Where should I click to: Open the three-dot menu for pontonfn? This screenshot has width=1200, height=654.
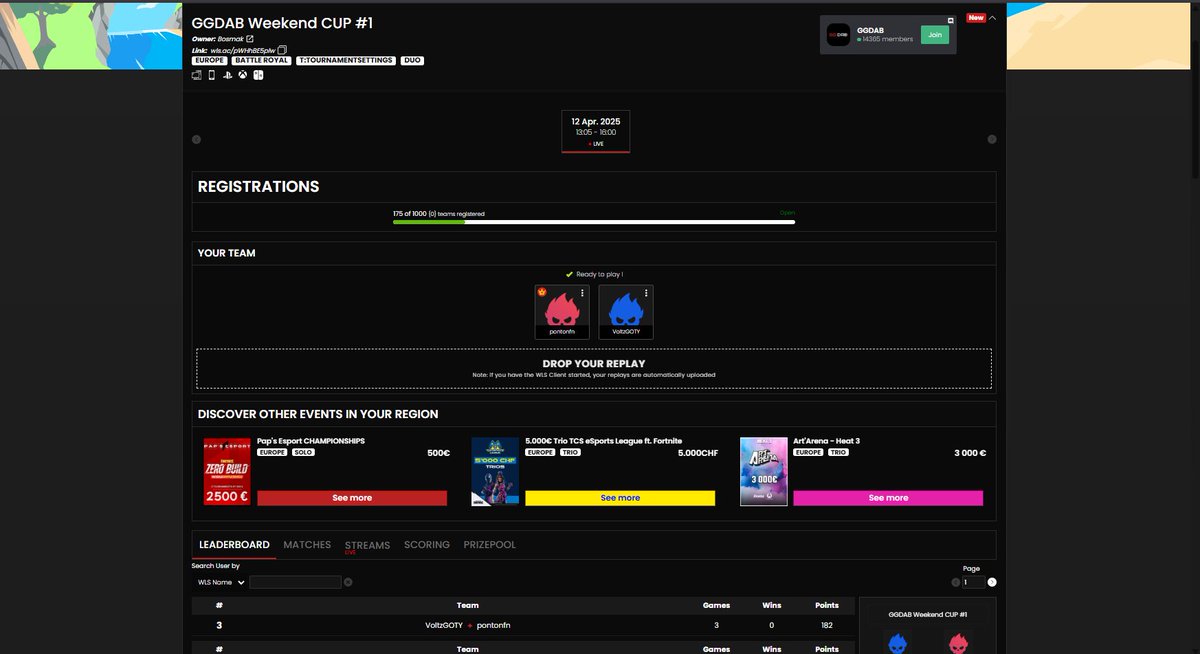583,293
